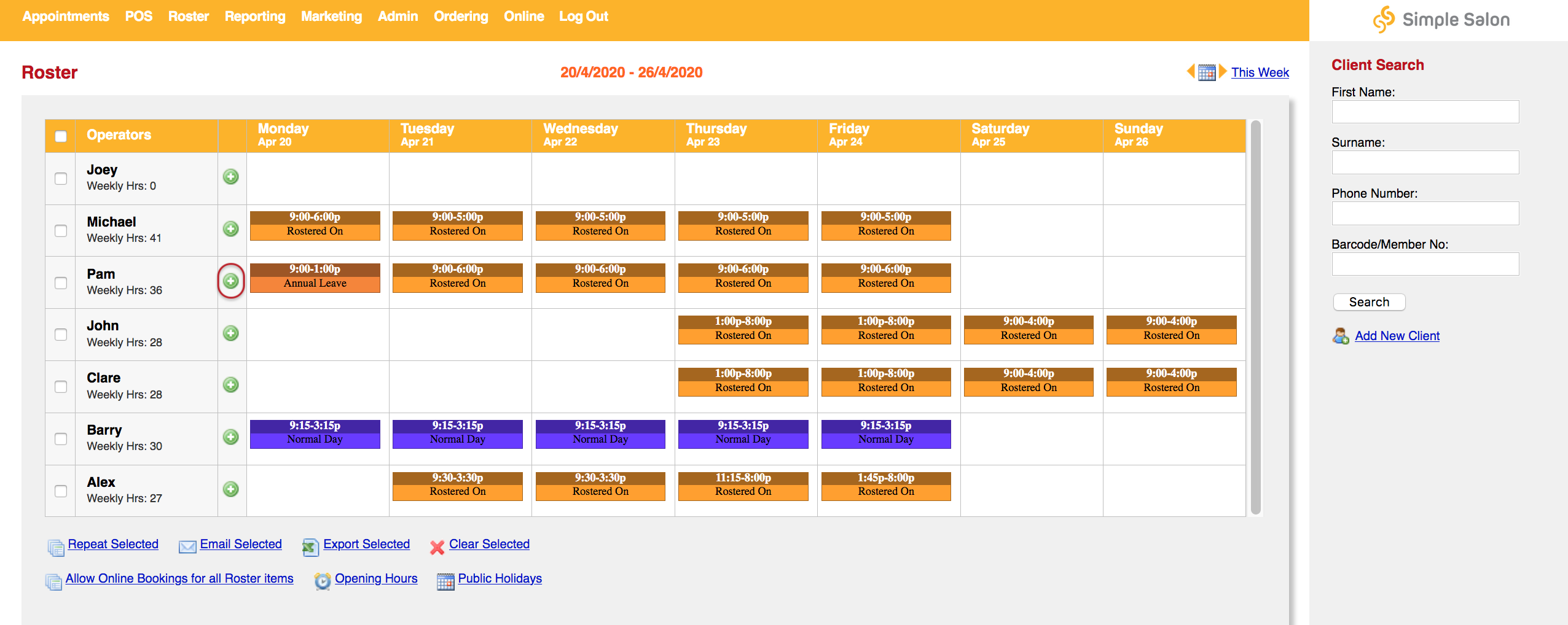The height and width of the screenshot is (625, 1568).
Task: Add a roster item for Joey
Action: click(x=230, y=177)
